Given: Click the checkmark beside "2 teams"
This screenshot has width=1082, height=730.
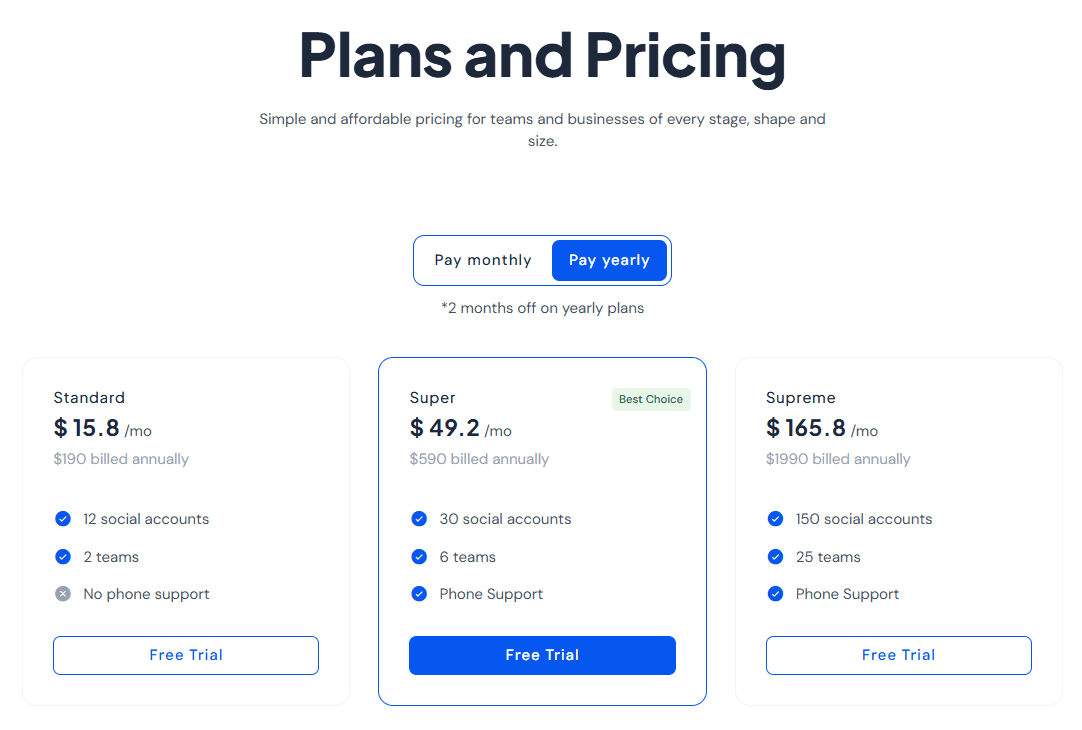Looking at the screenshot, I should point(63,557).
